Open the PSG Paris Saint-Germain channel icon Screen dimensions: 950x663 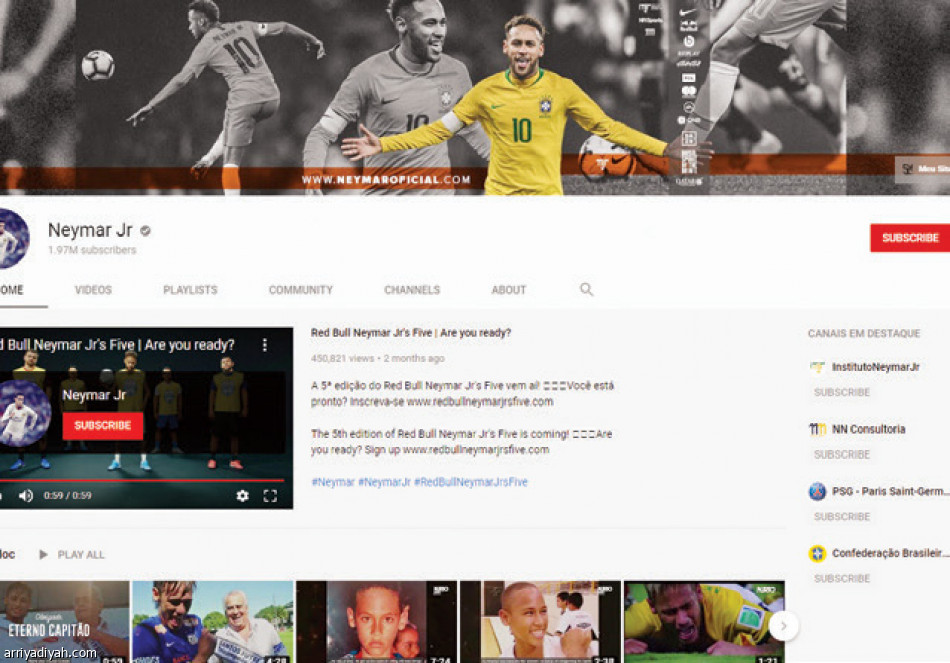(817, 491)
